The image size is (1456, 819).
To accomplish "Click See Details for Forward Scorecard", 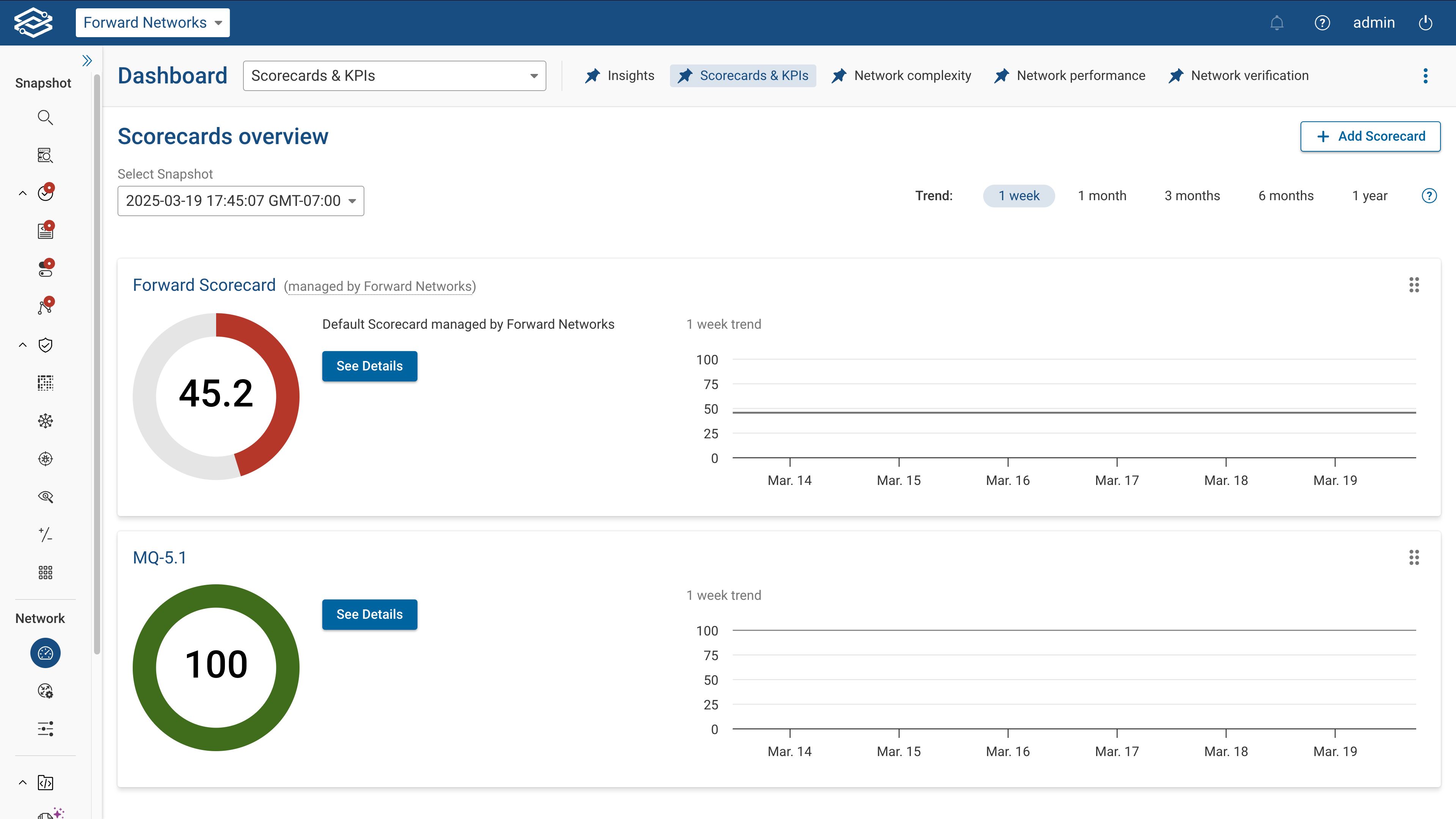I will pos(369,366).
